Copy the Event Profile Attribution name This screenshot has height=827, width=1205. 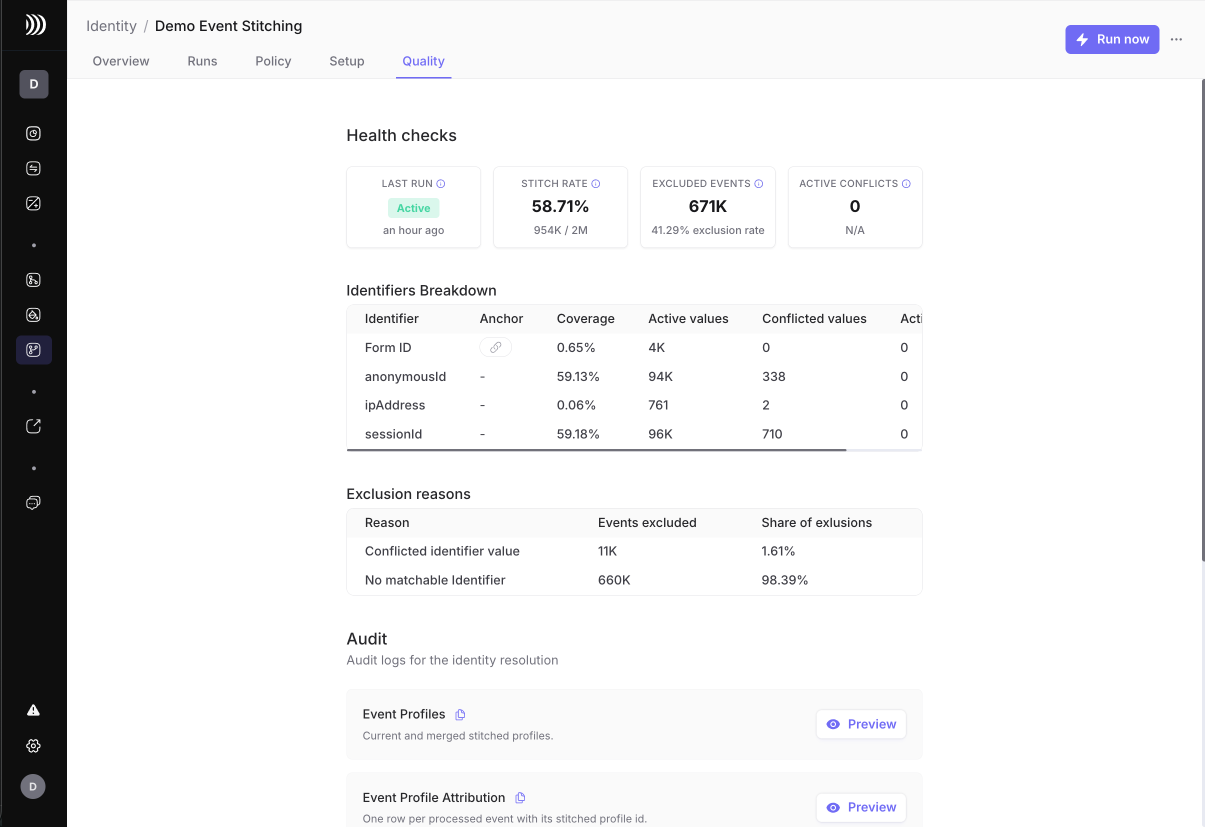520,798
